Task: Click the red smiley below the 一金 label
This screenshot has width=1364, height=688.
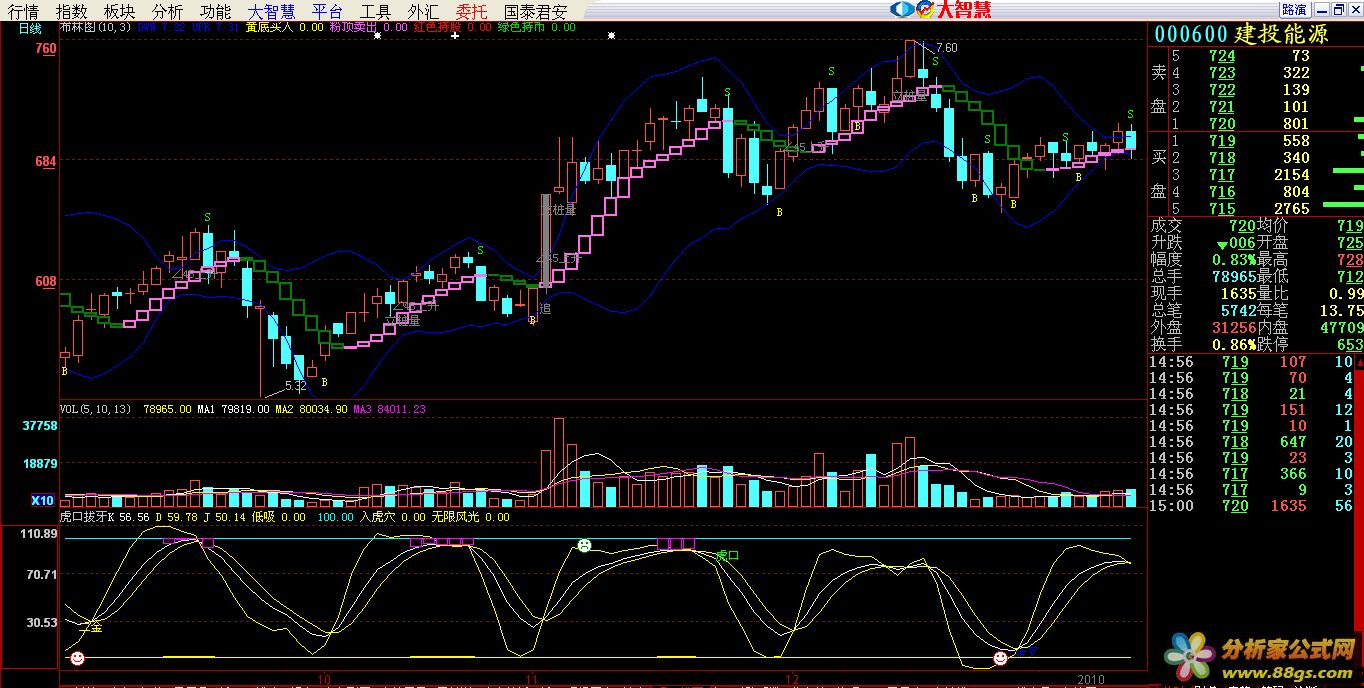Action: point(77,658)
